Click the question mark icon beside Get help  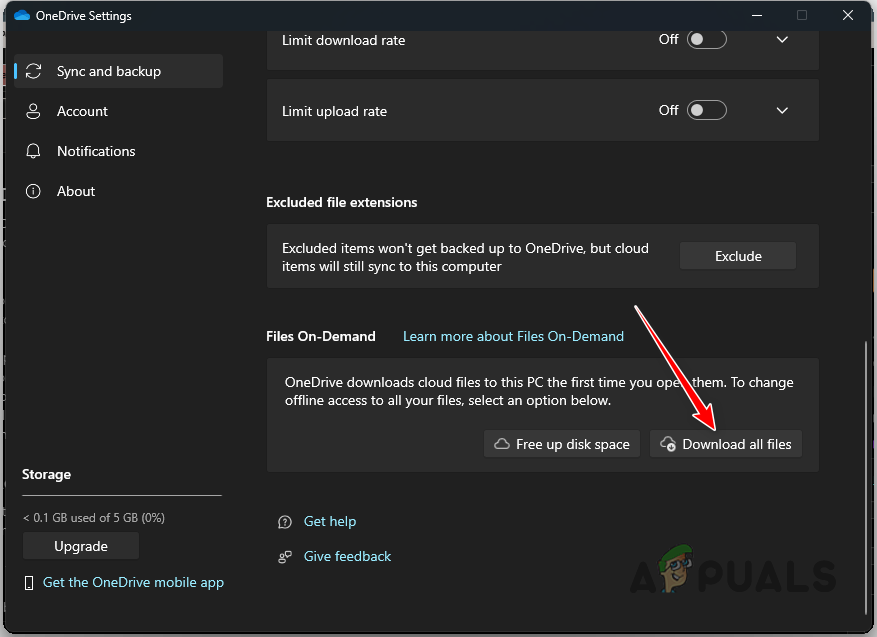(x=285, y=521)
